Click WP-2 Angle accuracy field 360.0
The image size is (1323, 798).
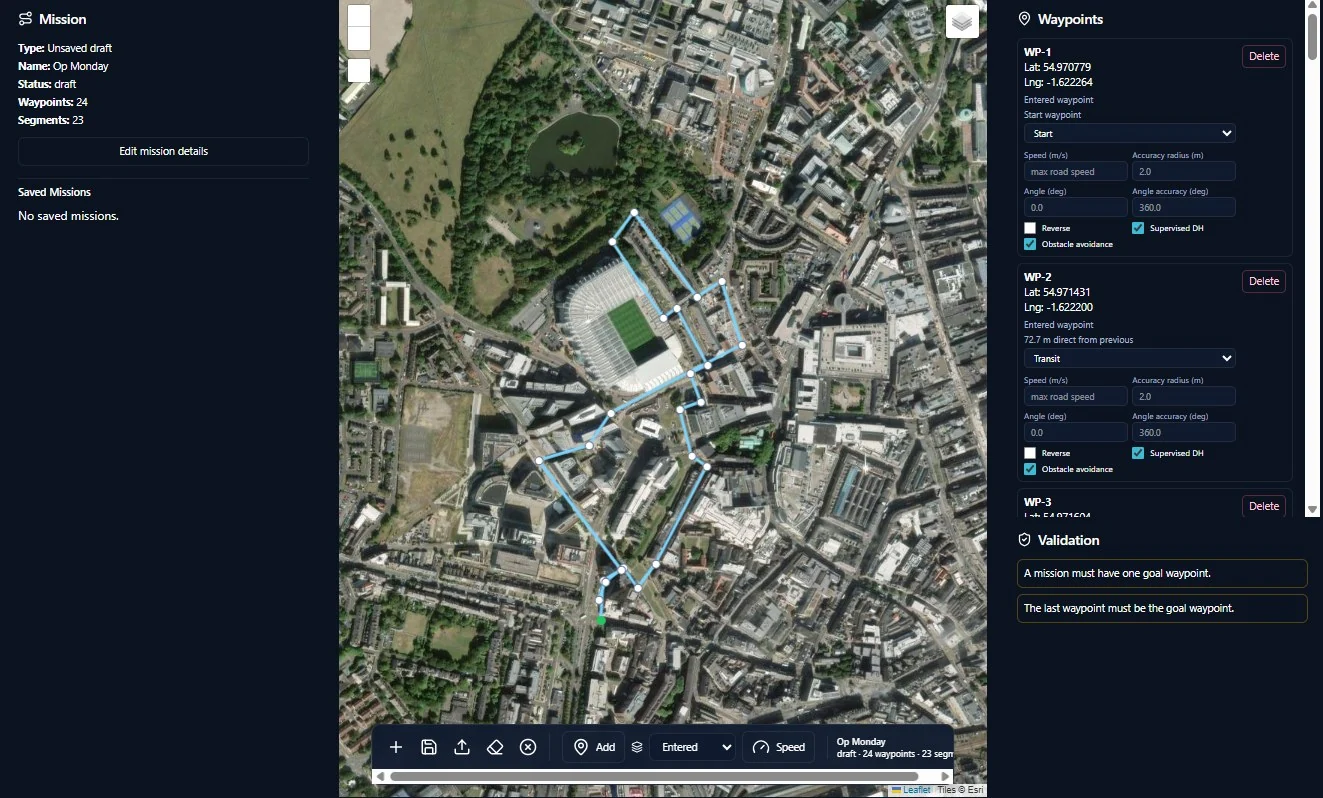pos(1184,433)
